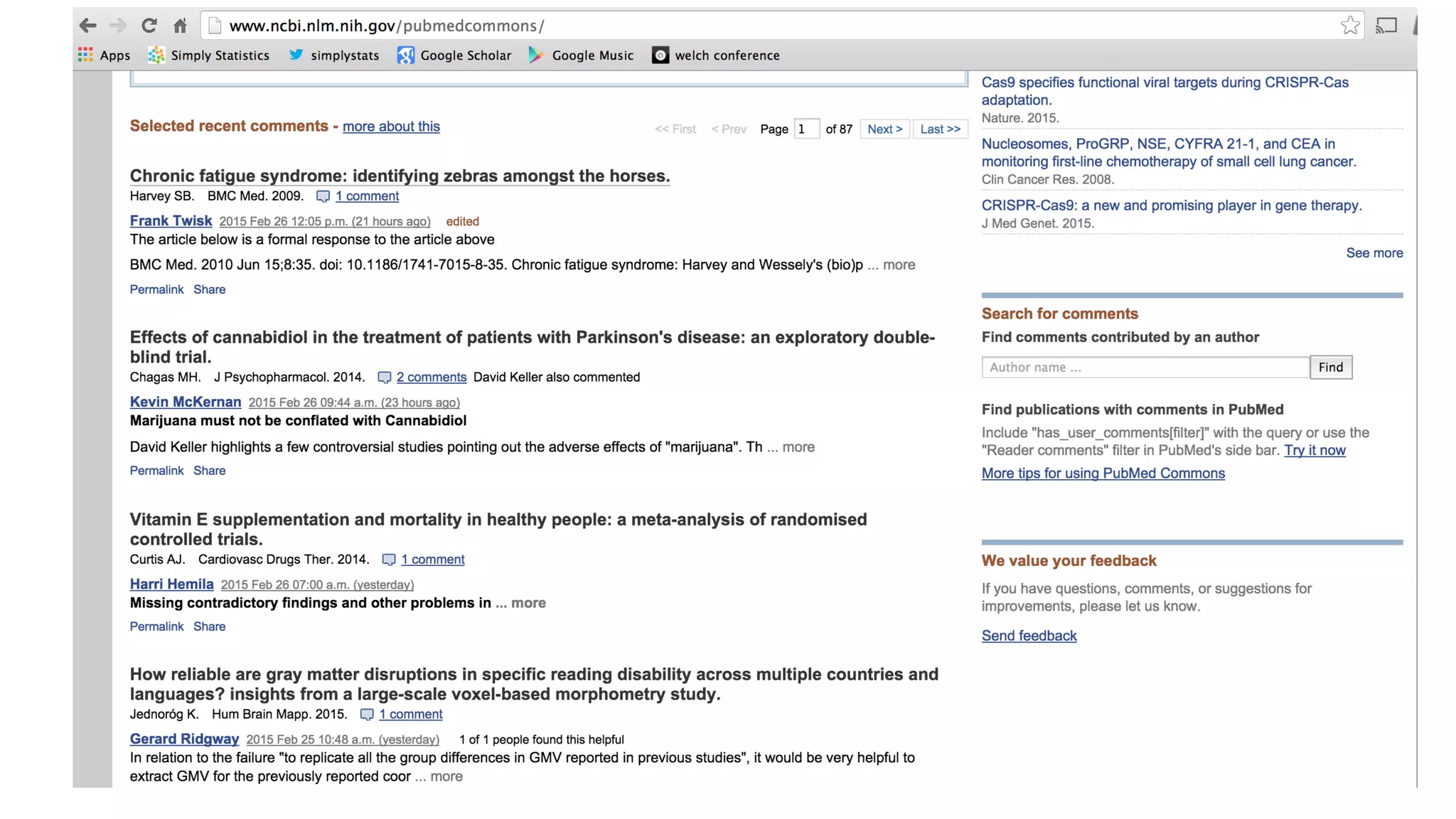Image resolution: width=1456 pixels, height=819 pixels.
Task: Click the cast screen icon
Action: [x=1386, y=26]
